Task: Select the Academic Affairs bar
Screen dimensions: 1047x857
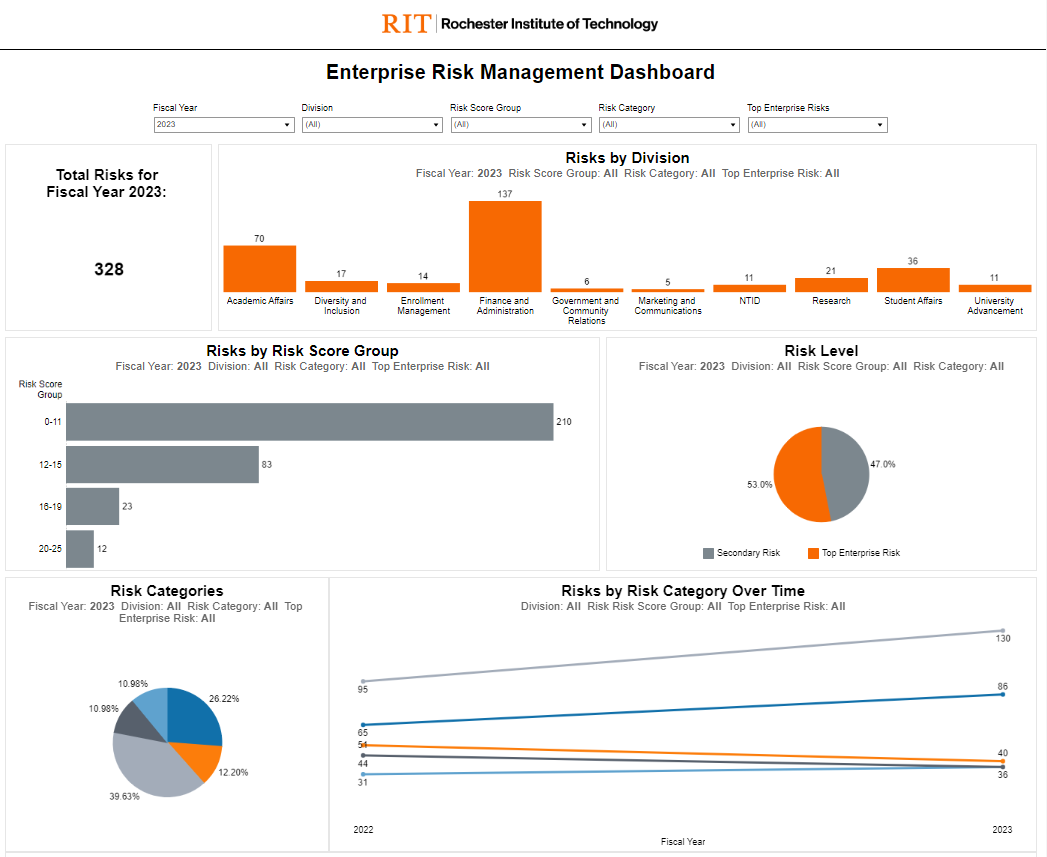Action: click(259, 267)
